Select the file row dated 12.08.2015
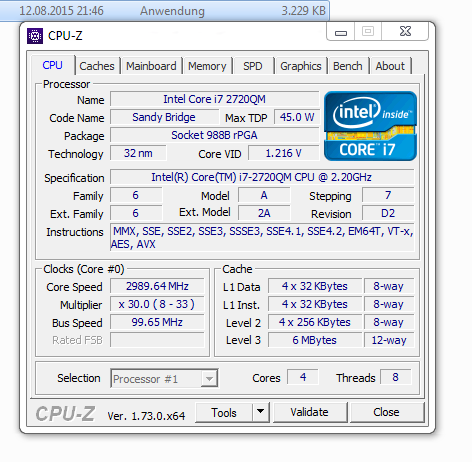Viewport: 472px width, 462px height. tap(165, 10)
